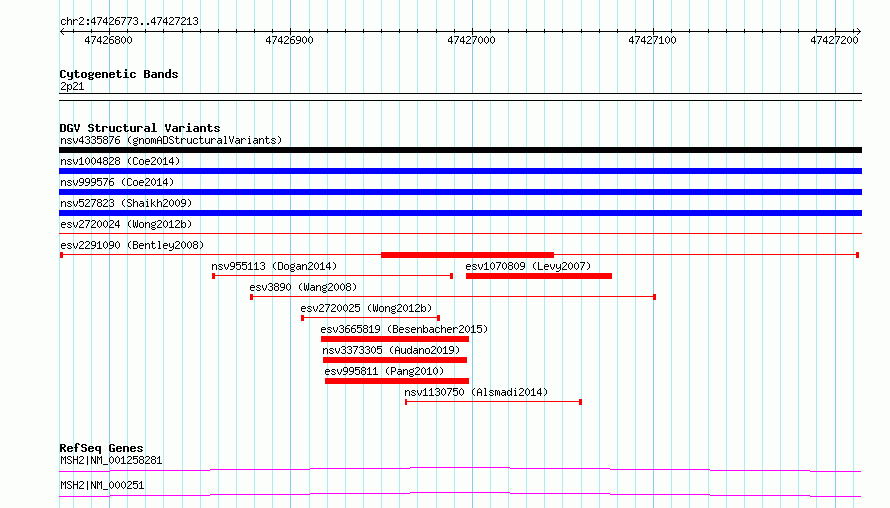Click the blue nsv1004828 variant bar
890x508 pixels.
pos(460,171)
